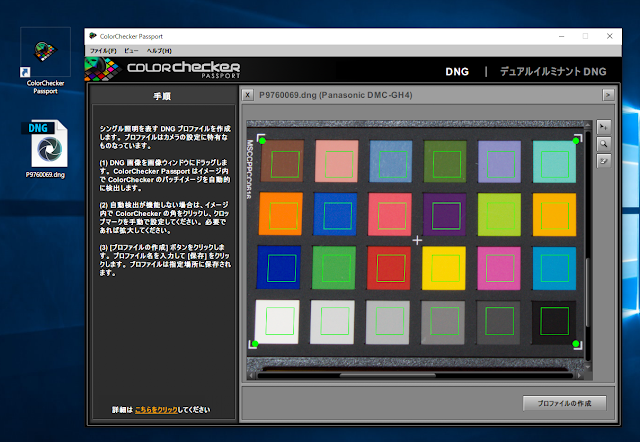Click the brown color patch
The height and width of the screenshot is (442, 640).
click(282, 161)
